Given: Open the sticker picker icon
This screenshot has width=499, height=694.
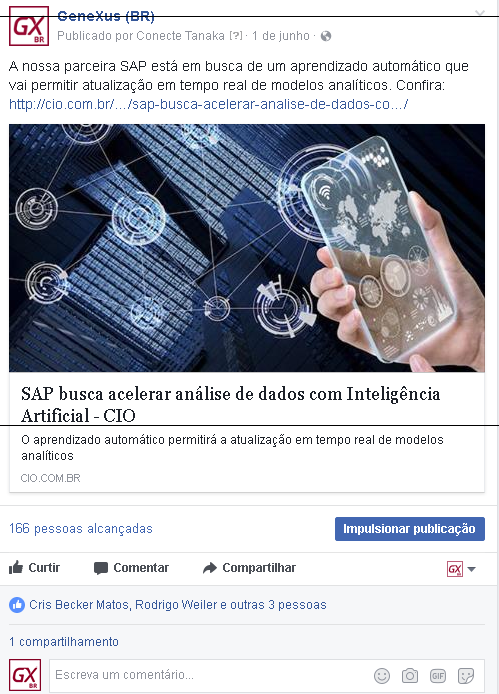Looking at the screenshot, I should [466, 676].
